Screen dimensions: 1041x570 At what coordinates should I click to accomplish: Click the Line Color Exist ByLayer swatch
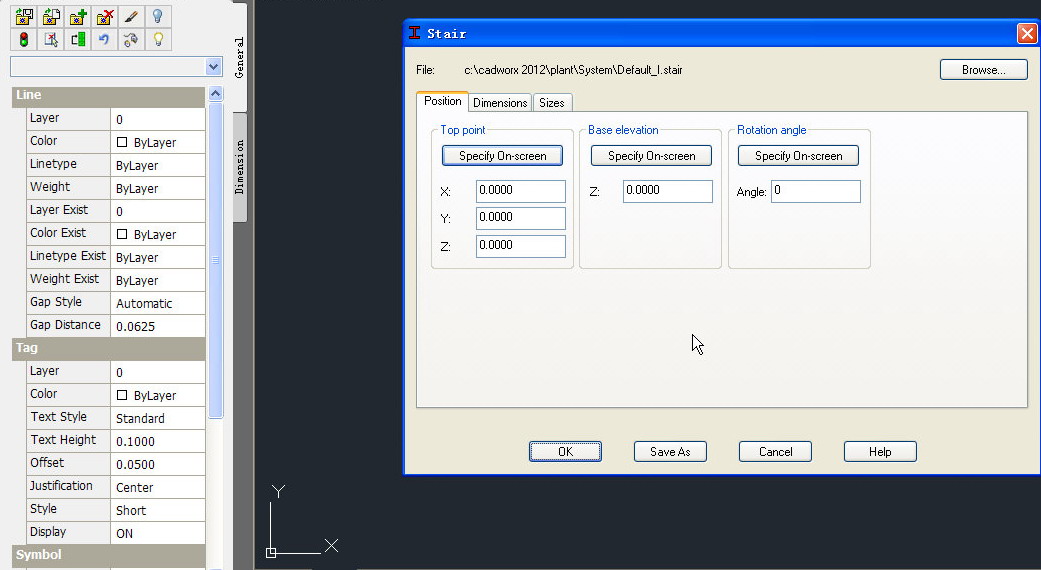[x=122, y=234]
